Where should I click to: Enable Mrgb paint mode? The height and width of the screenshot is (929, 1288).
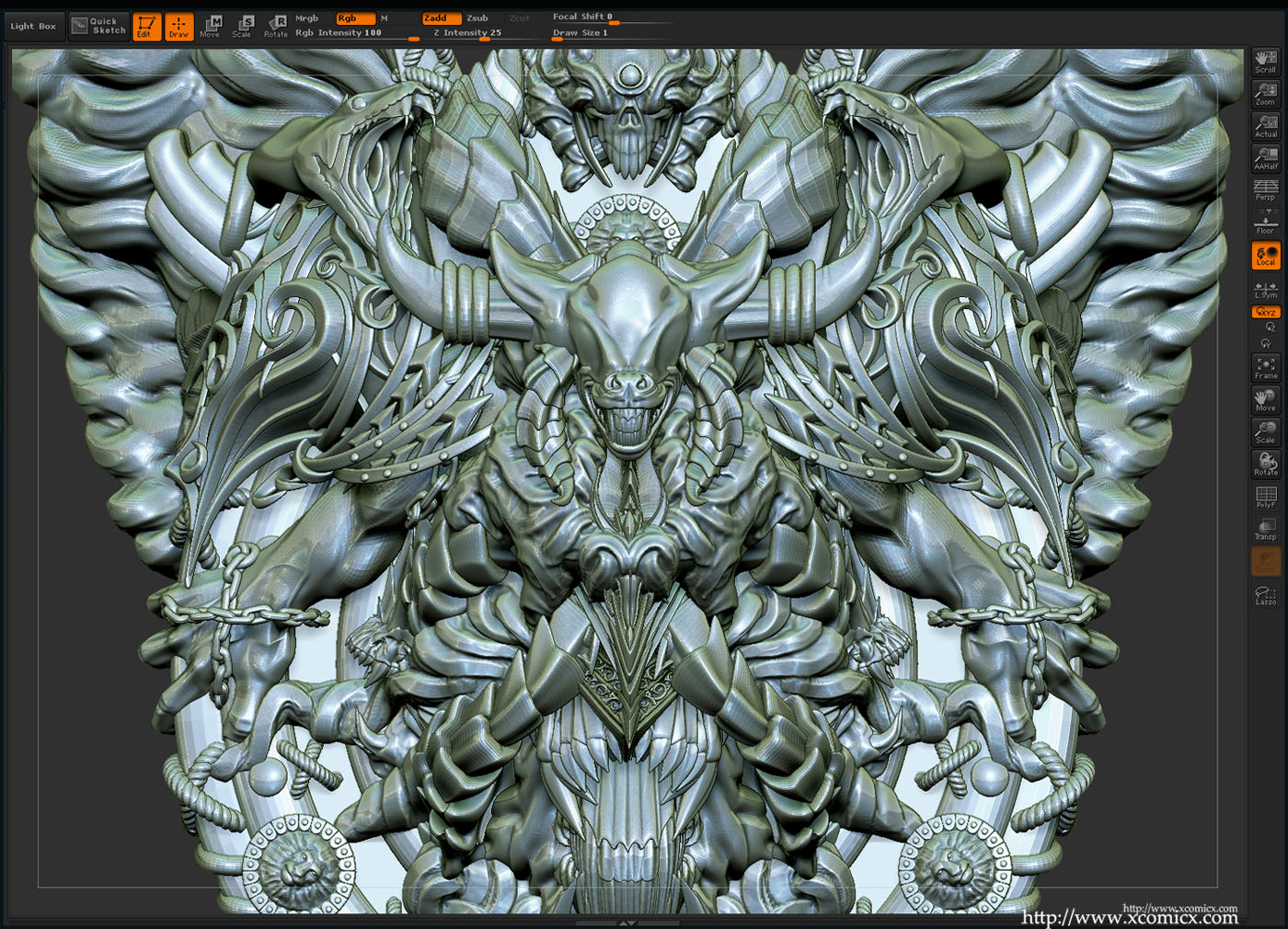[x=307, y=18]
